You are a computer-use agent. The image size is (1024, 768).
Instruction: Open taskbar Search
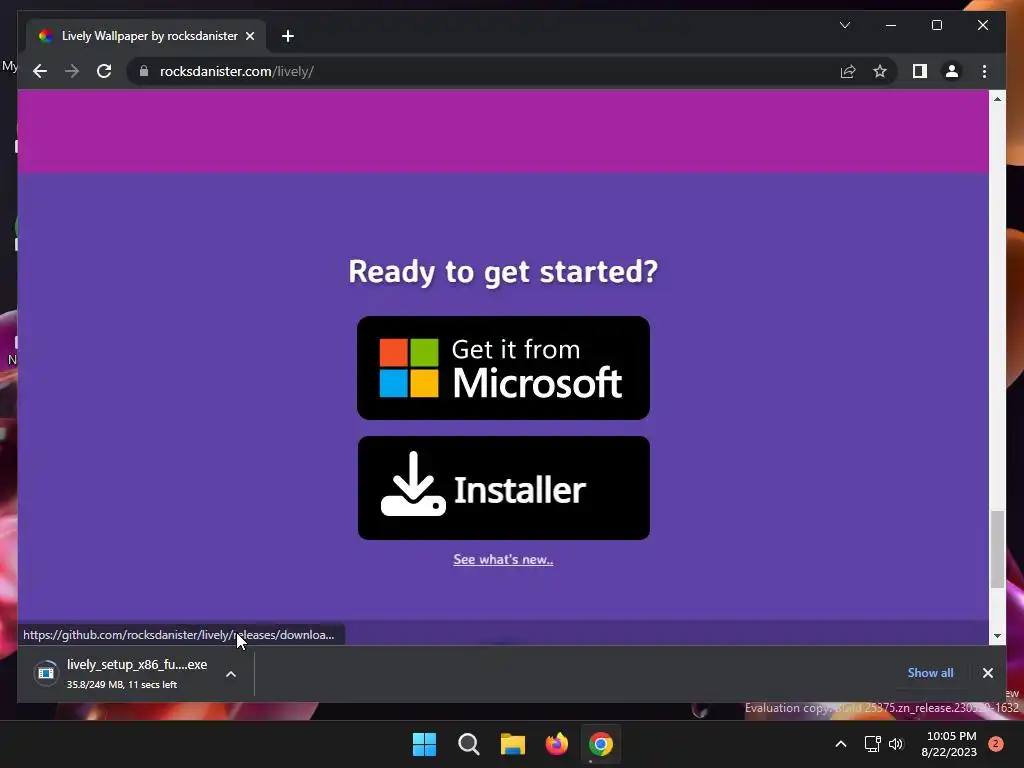click(x=468, y=744)
